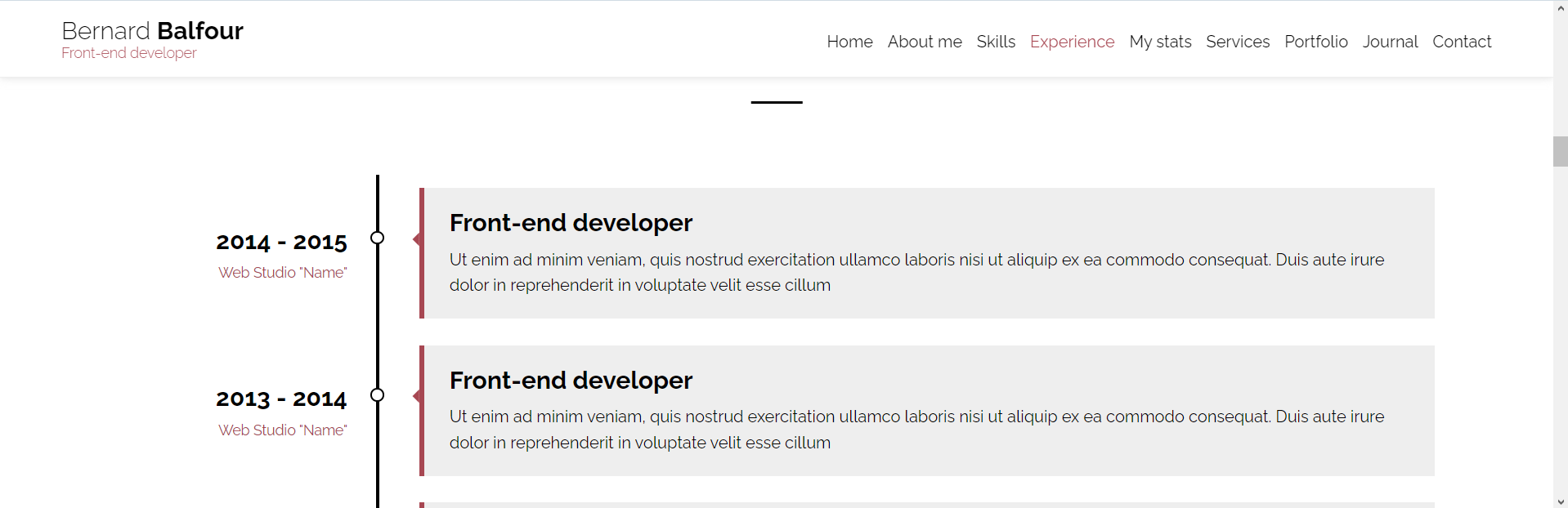The height and width of the screenshot is (508, 1568).
Task: Click the vertical scrollbar thumb
Action: [1561, 152]
